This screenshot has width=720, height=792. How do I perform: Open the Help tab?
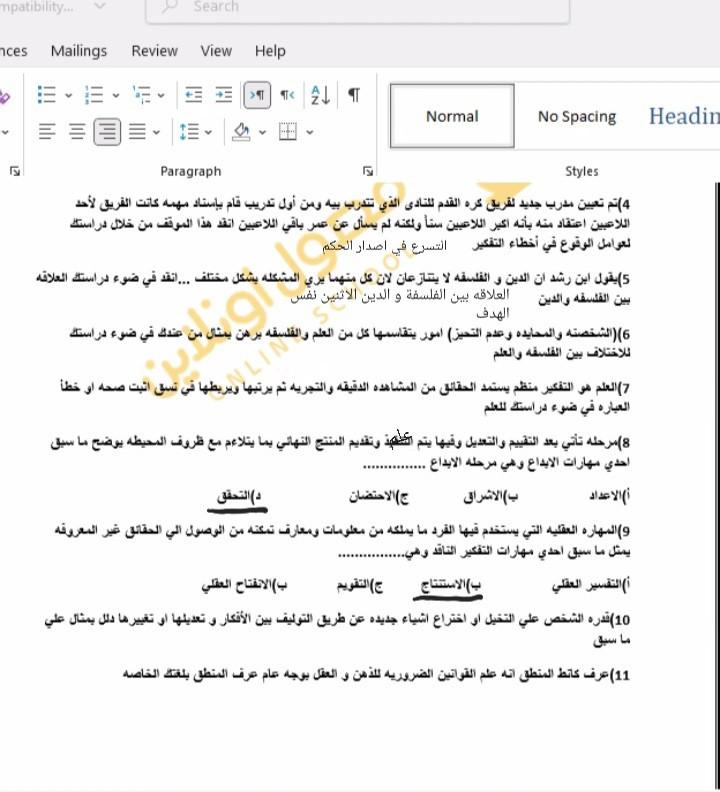tap(270, 51)
